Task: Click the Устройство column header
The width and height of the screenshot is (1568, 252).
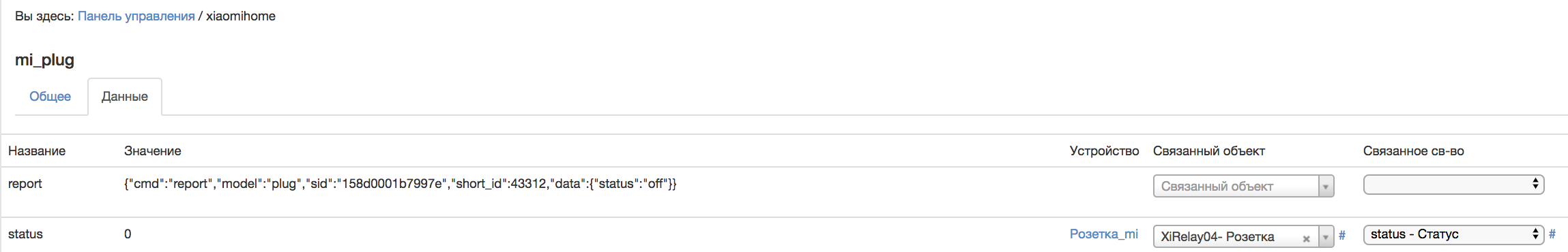Action: point(1105,151)
